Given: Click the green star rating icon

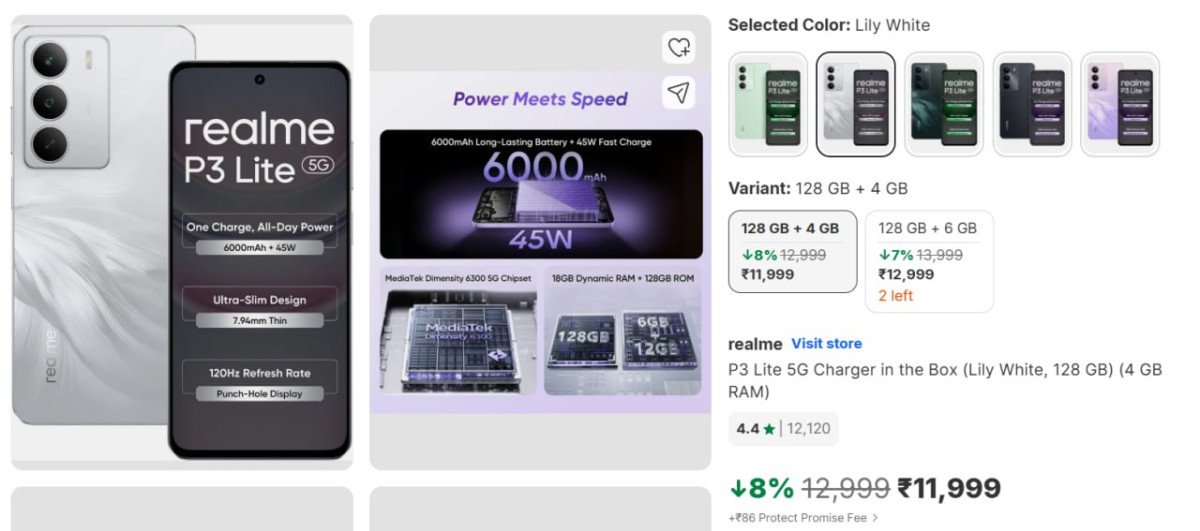Looking at the screenshot, I should [769, 429].
